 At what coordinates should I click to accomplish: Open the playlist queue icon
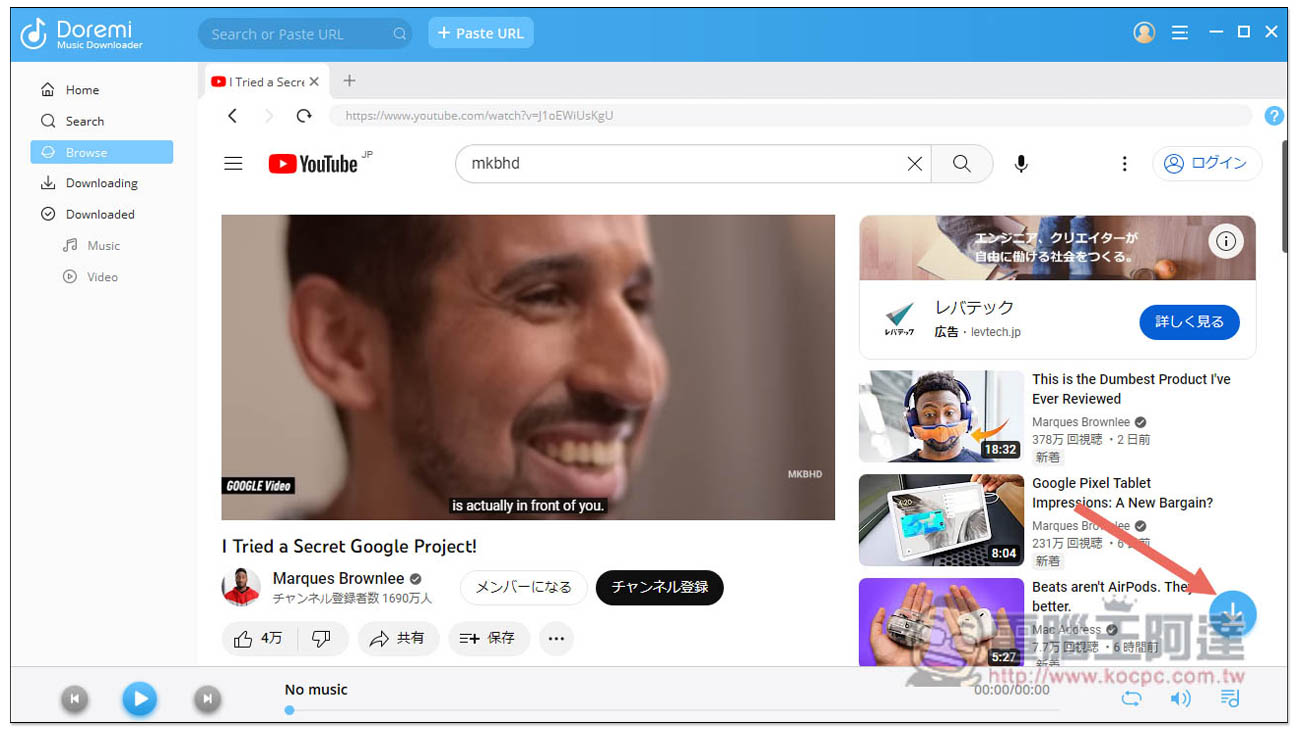(1230, 699)
